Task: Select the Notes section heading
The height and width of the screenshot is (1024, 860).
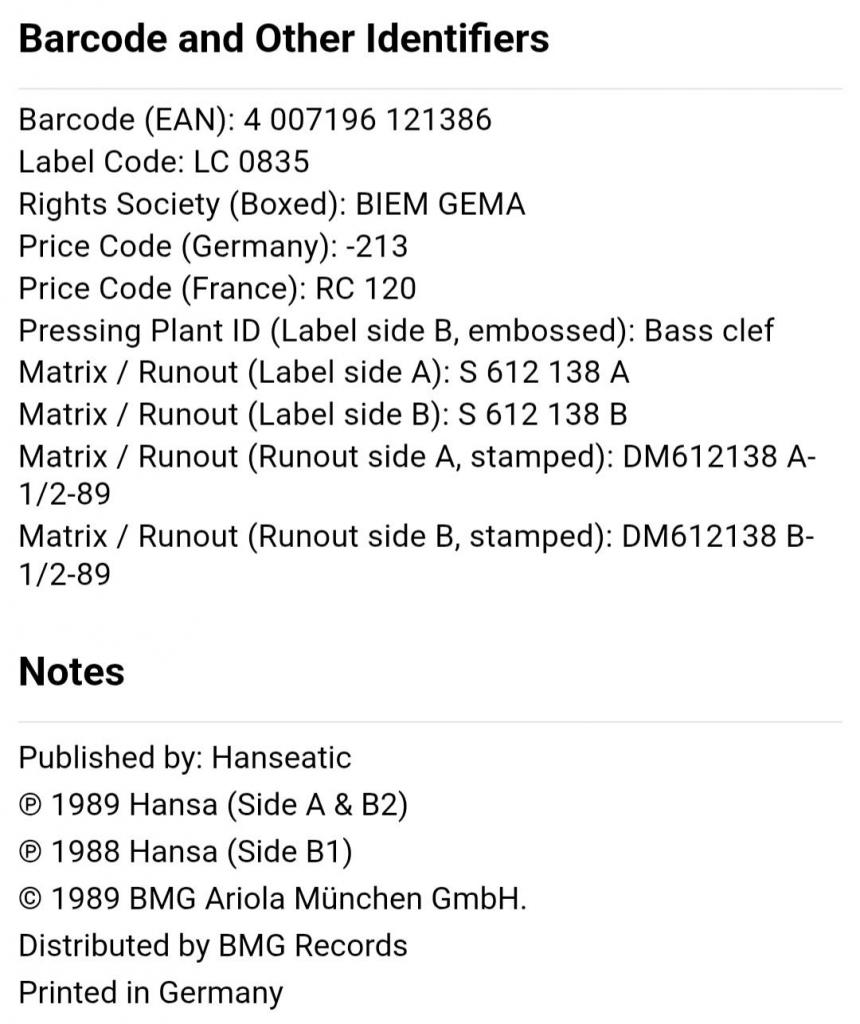Action: tap(72, 672)
